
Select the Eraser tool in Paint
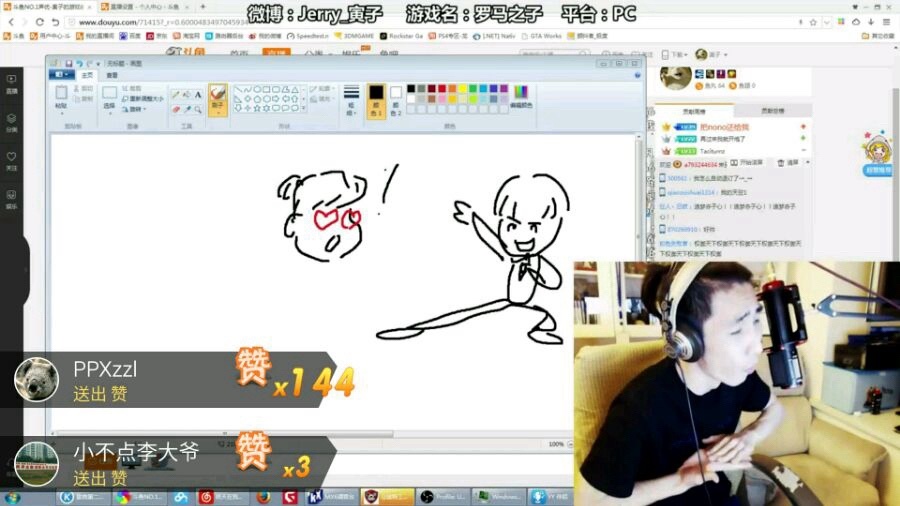click(x=176, y=109)
